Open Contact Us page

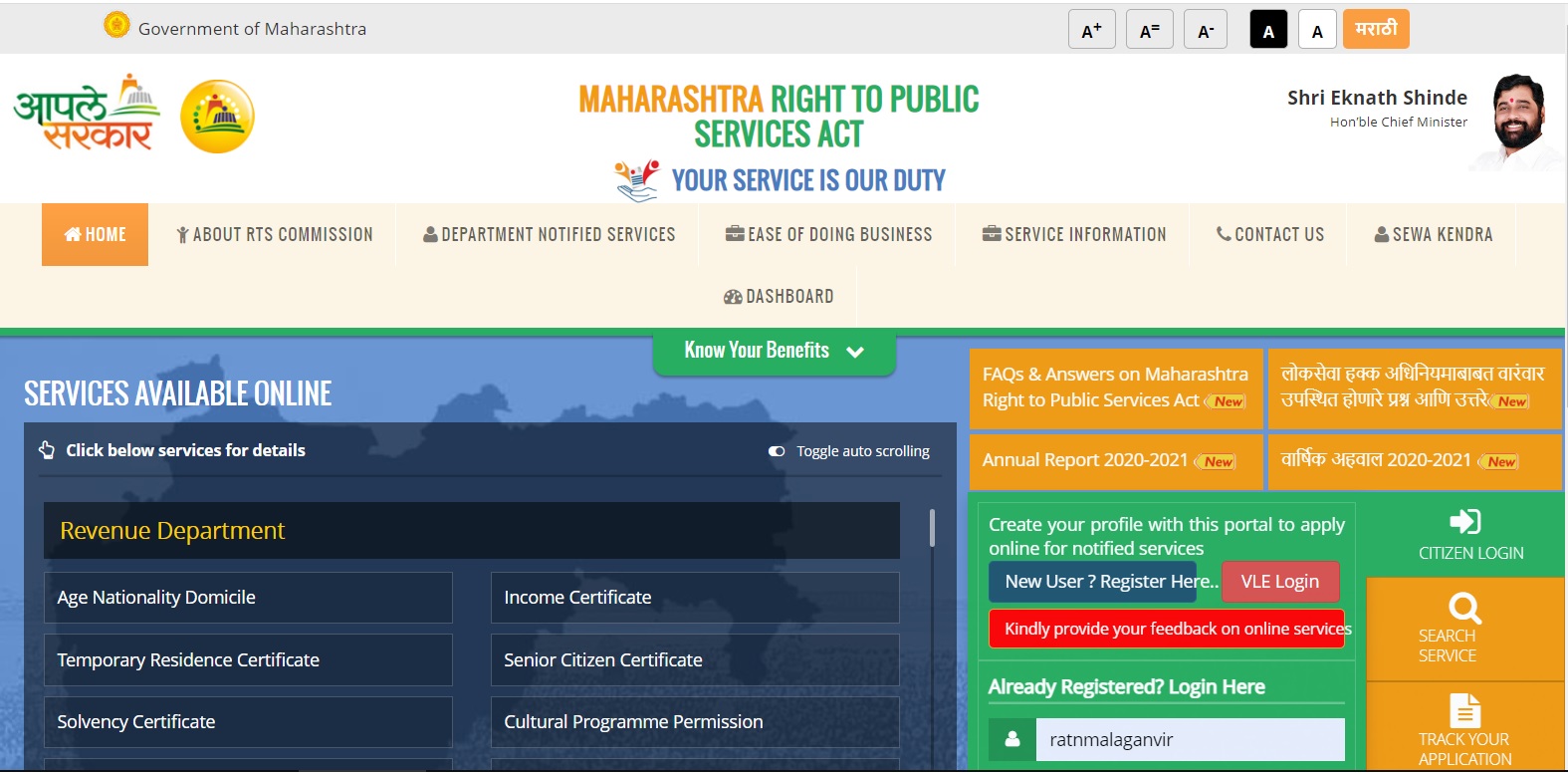point(1270,234)
